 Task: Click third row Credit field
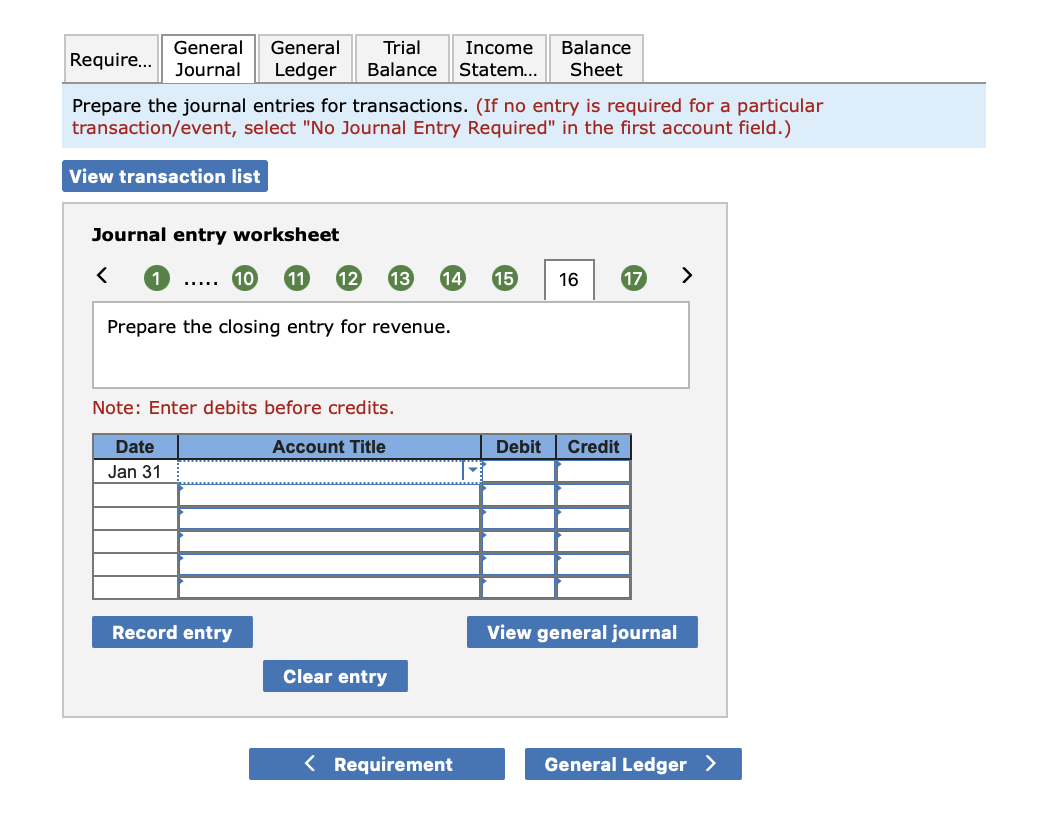click(593, 519)
